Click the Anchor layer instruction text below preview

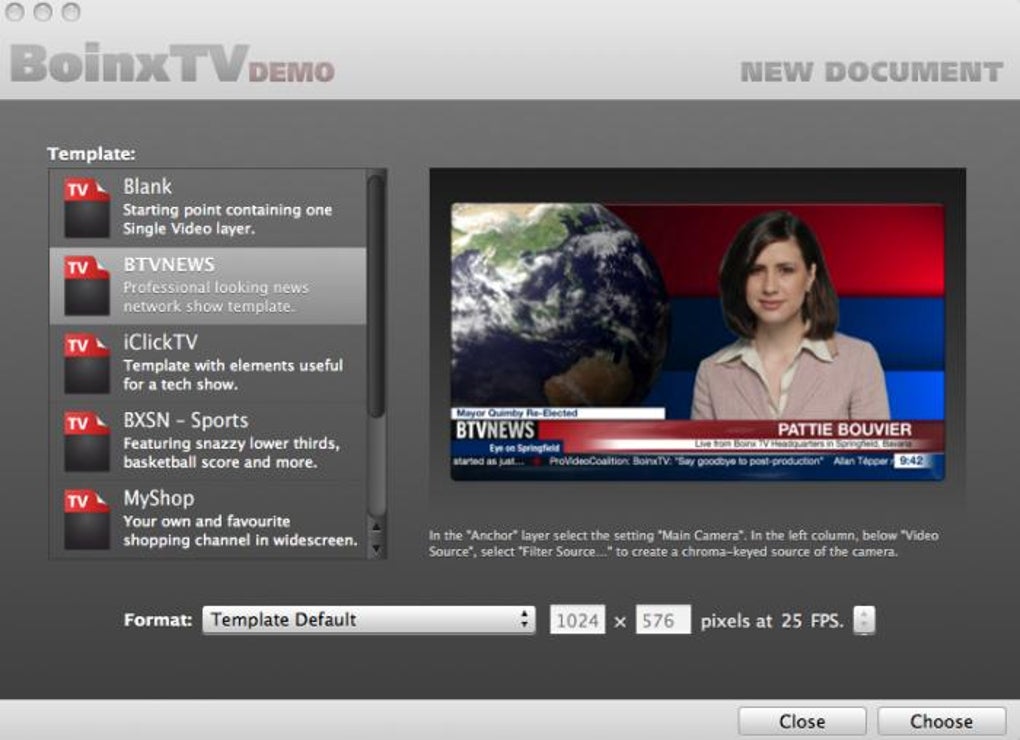tap(683, 544)
